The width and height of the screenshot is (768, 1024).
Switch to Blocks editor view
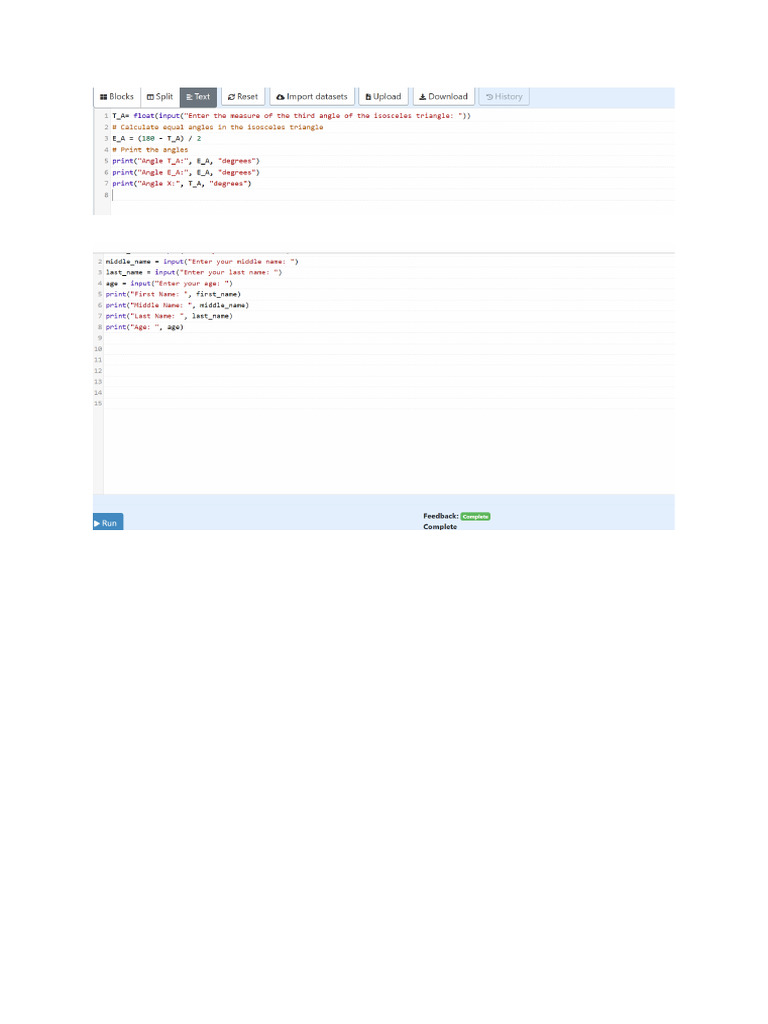116,97
